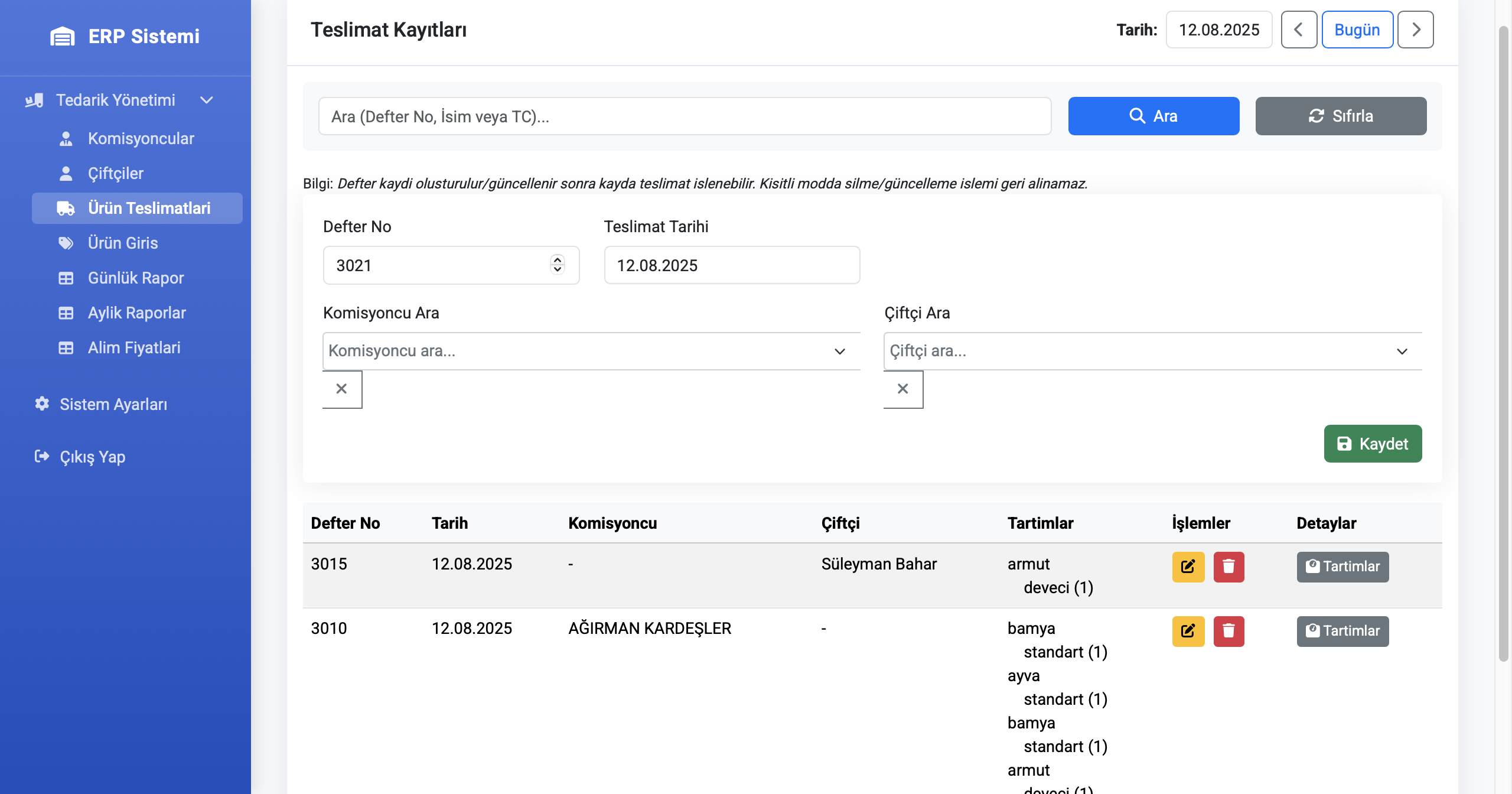Click the Çiftçi column header

(840, 523)
